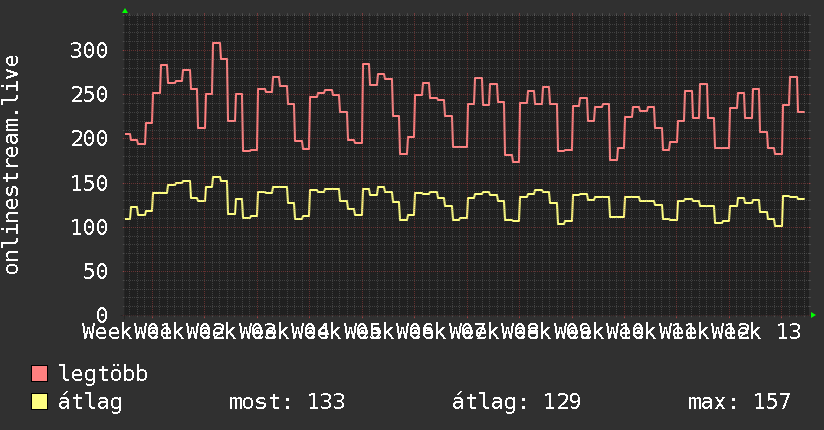Click the 0 y-axis label

click(102, 315)
